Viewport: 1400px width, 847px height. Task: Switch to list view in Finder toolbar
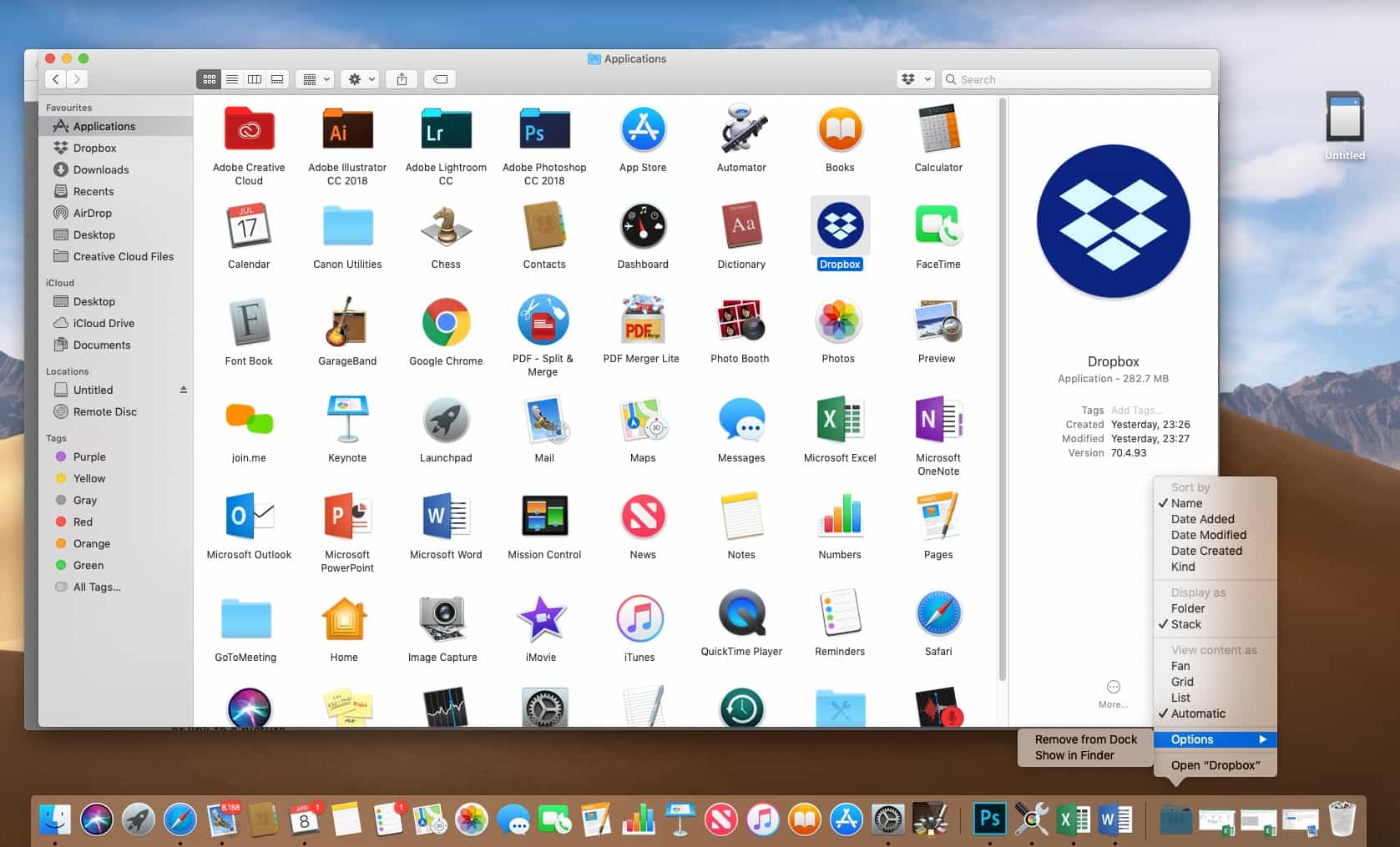(x=232, y=79)
